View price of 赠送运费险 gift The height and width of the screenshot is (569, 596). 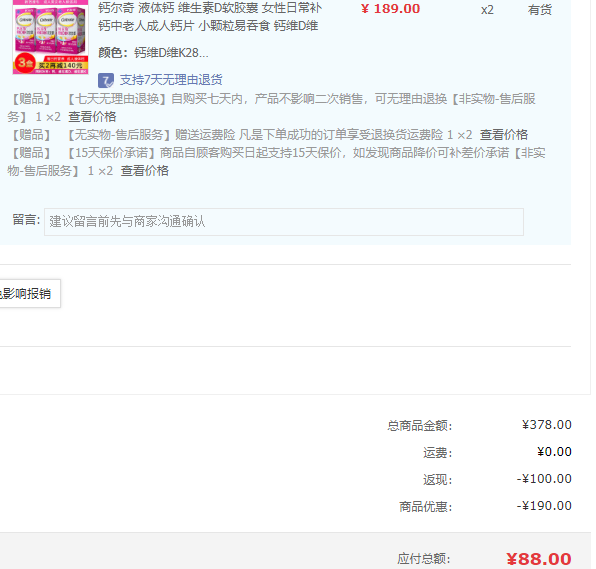(x=504, y=135)
